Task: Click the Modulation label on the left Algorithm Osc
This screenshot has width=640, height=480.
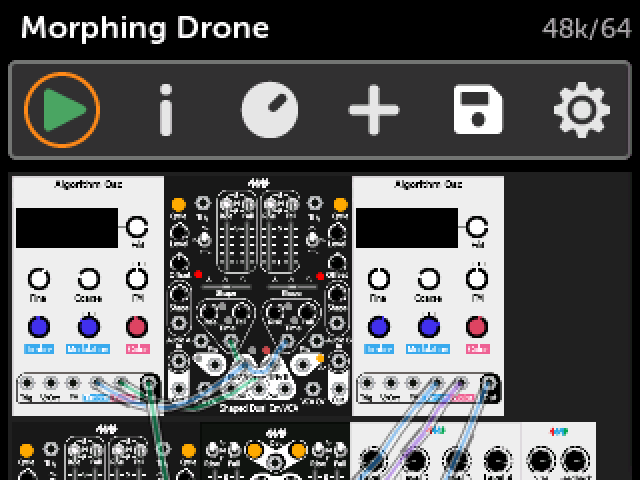Action: [88, 349]
